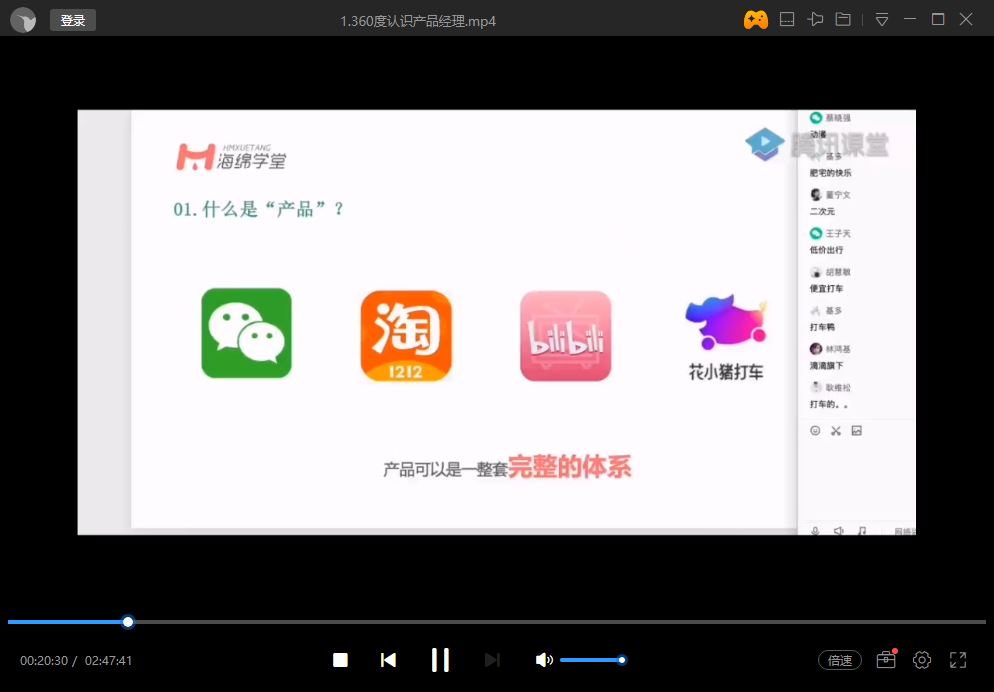
Task: Open file folder icon in title bar
Action: coord(843,20)
